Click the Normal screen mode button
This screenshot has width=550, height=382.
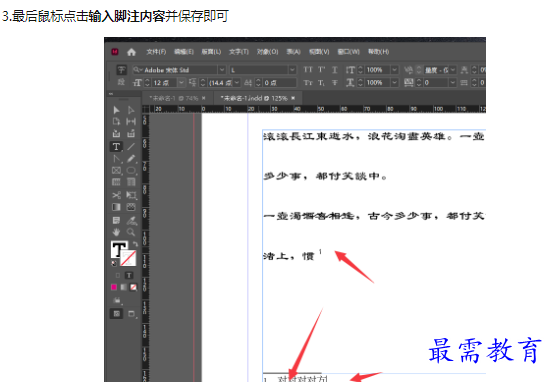[x=117, y=314]
